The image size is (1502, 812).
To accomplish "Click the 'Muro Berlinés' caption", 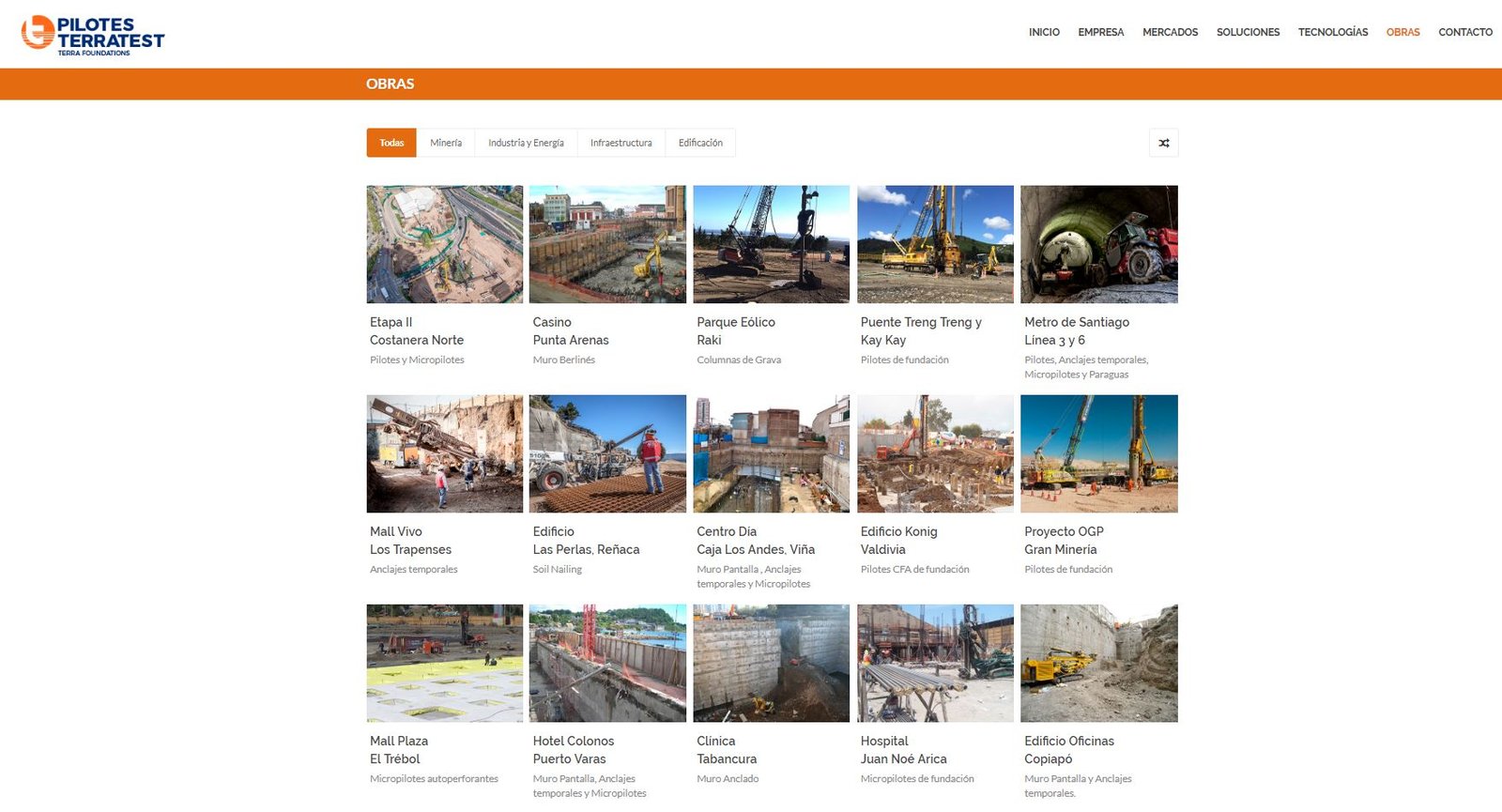I will point(564,360).
